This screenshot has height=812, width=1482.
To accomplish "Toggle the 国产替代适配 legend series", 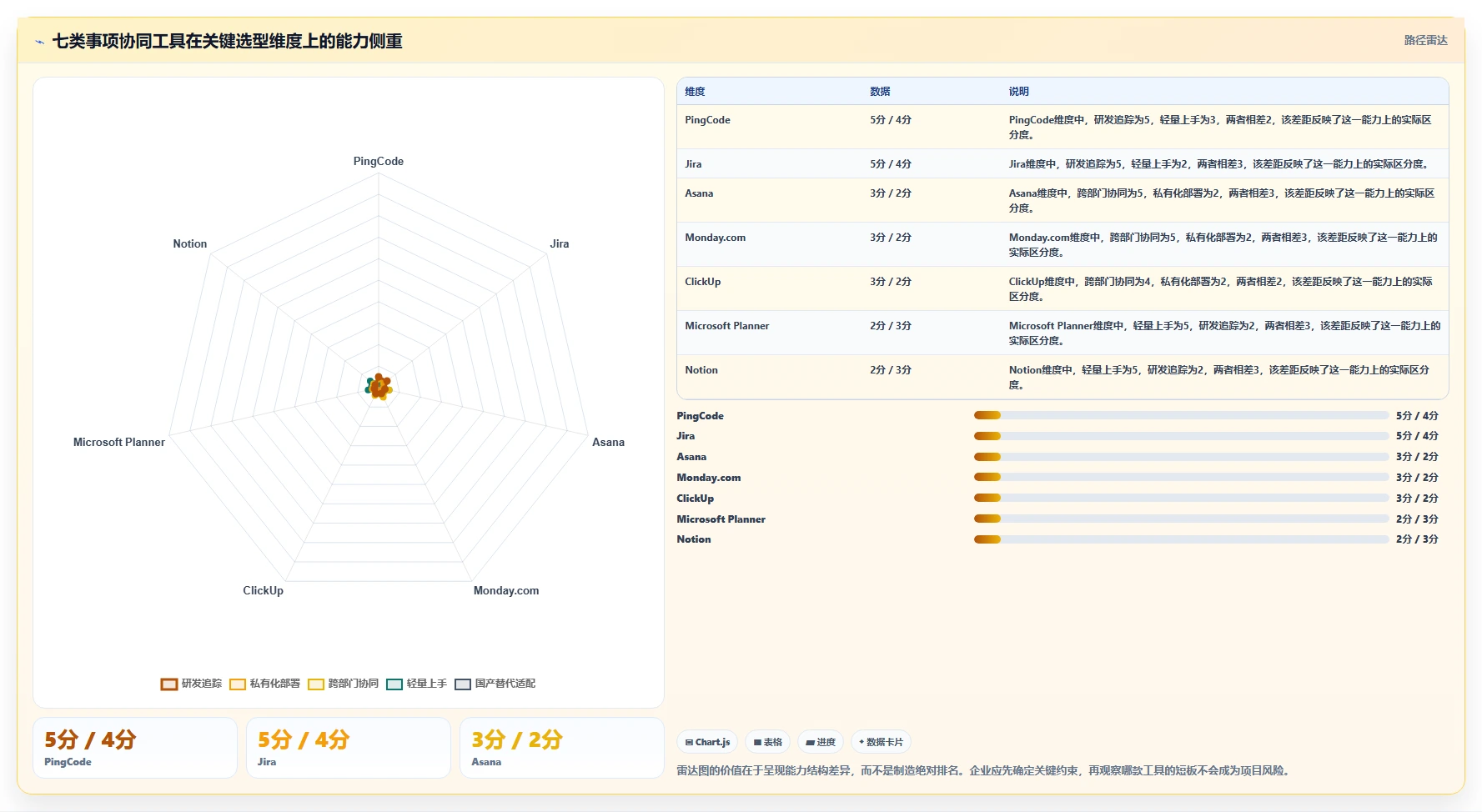I will click(495, 684).
